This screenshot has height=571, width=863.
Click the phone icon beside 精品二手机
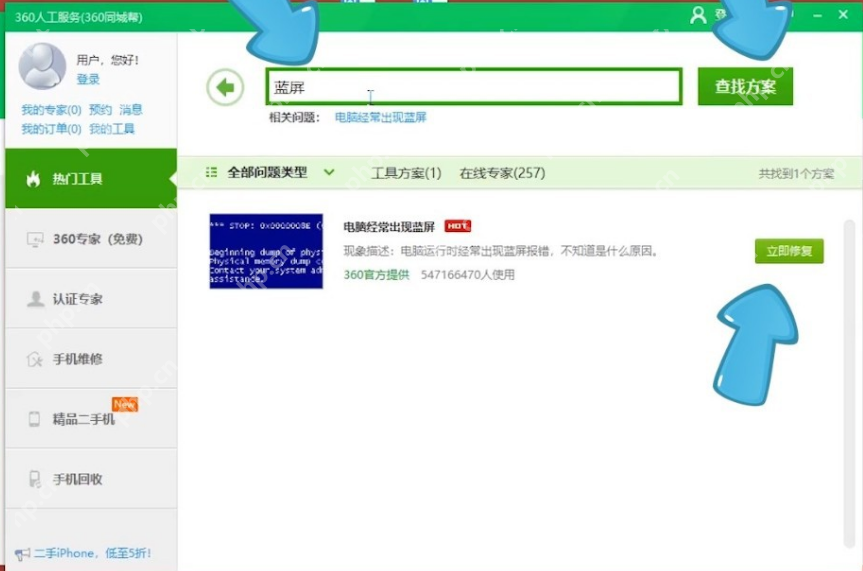coord(34,419)
